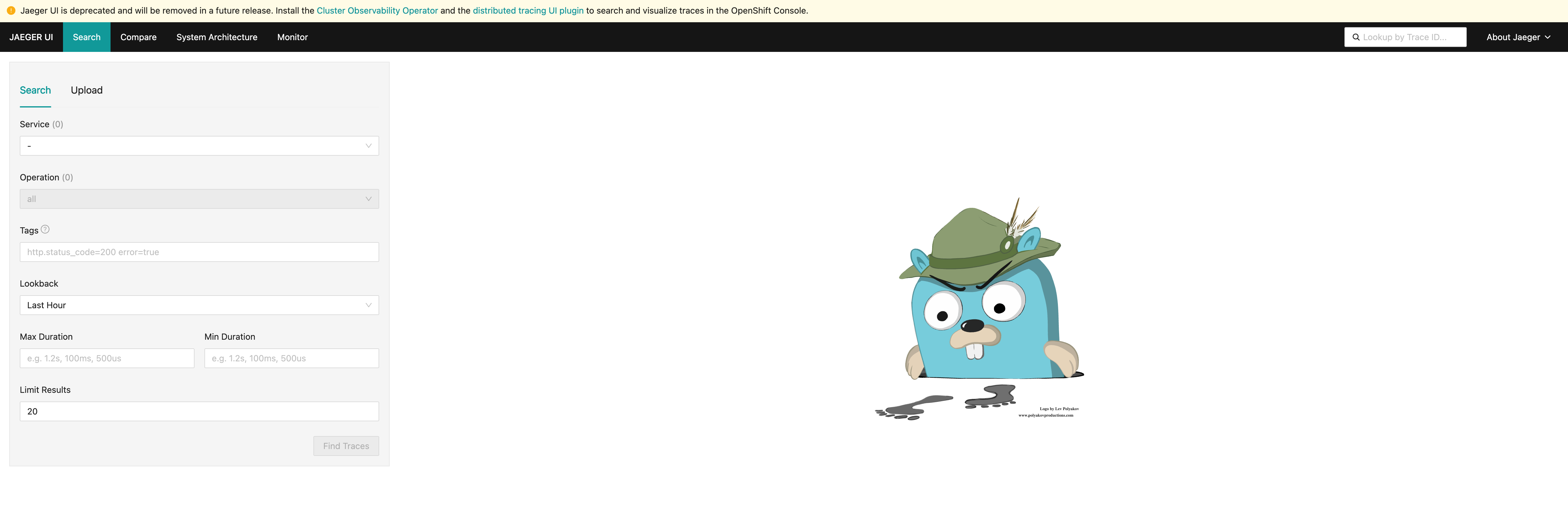Image resolution: width=1568 pixels, height=517 pixels.
Task: Click the warning icon in deprecation banner
Action: point(11,11)
